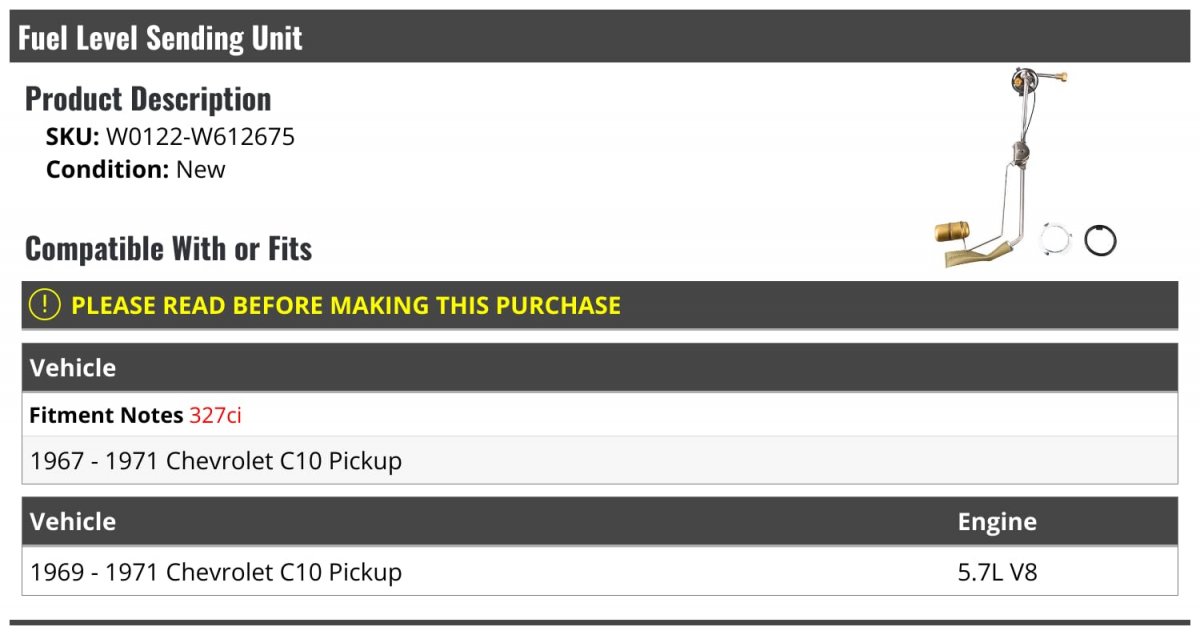Click the silver lock ring image
This screenshot has height=635, width=1200.
pyautogui.click(x=1056, y=241)
